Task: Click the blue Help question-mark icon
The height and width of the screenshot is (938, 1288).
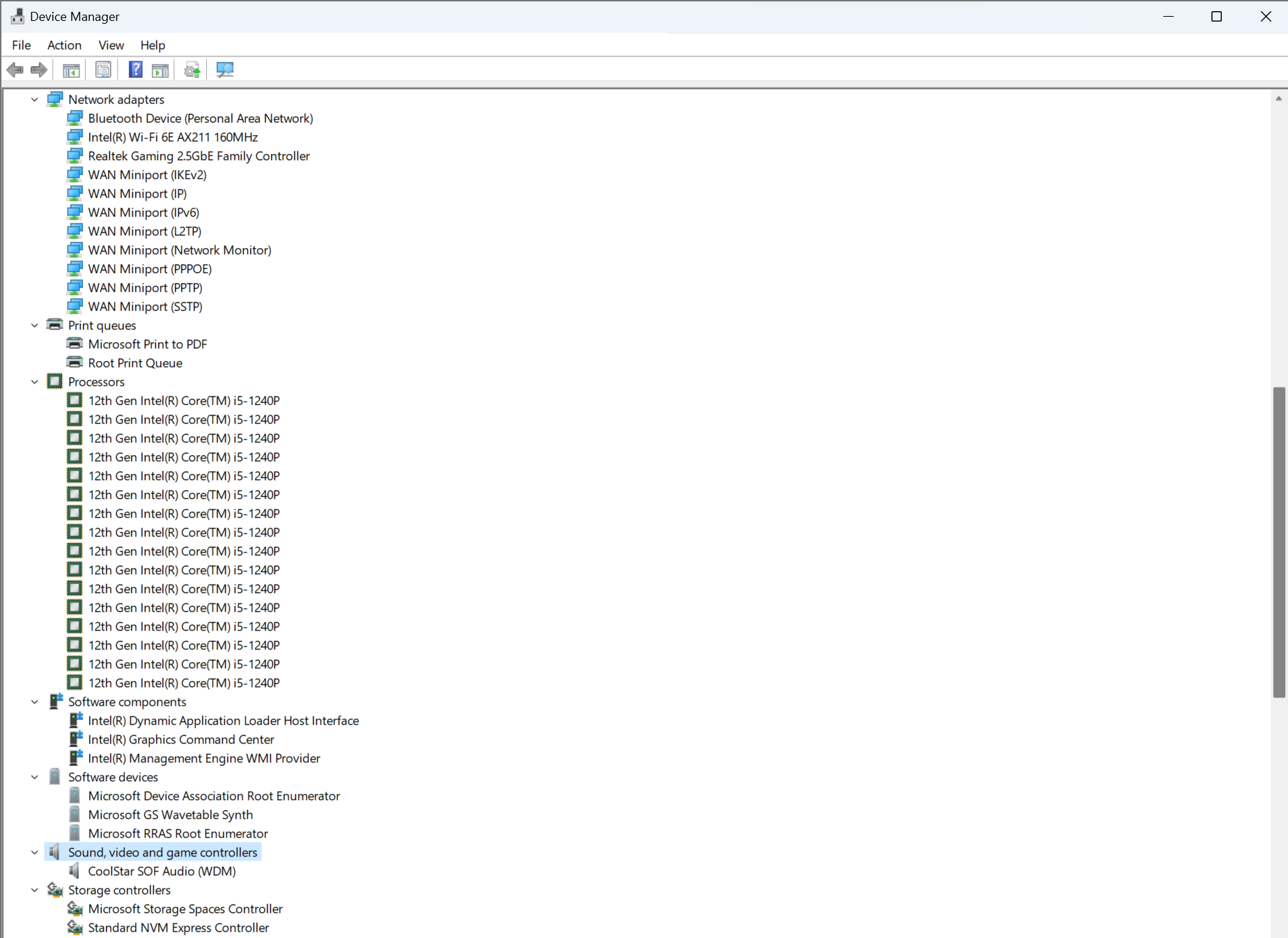Action: click(136, 70)
